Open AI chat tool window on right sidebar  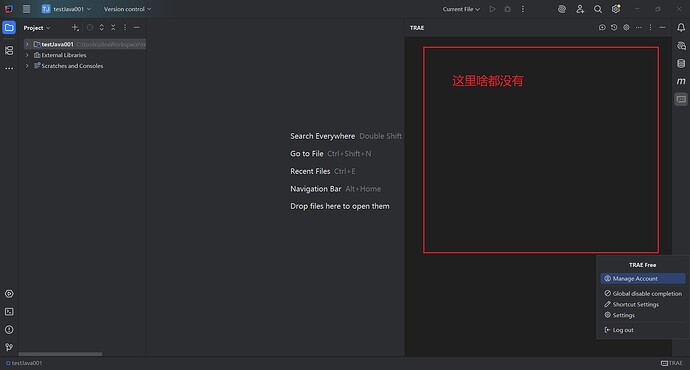click(x=681, y=46)
